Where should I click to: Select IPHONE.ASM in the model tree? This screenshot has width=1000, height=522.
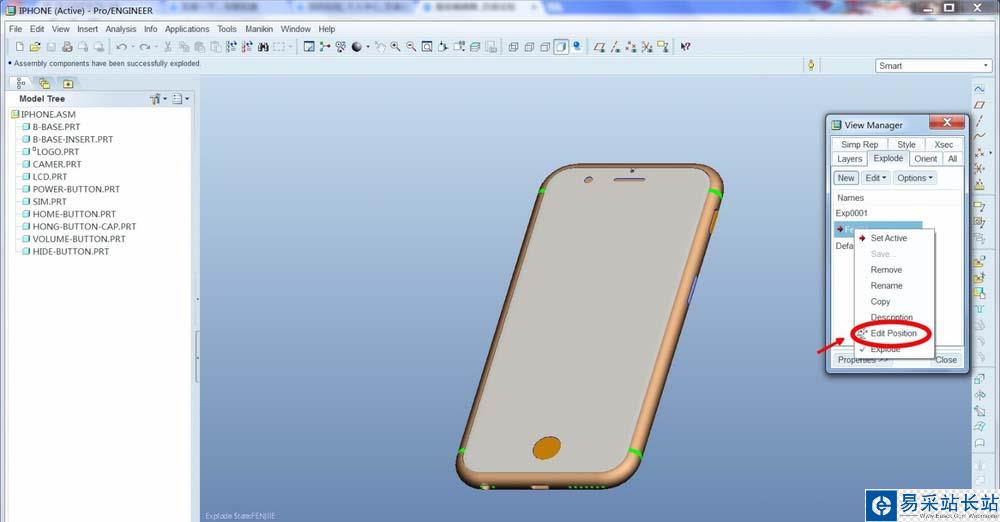pyautogui.click(x=43, y=114)
